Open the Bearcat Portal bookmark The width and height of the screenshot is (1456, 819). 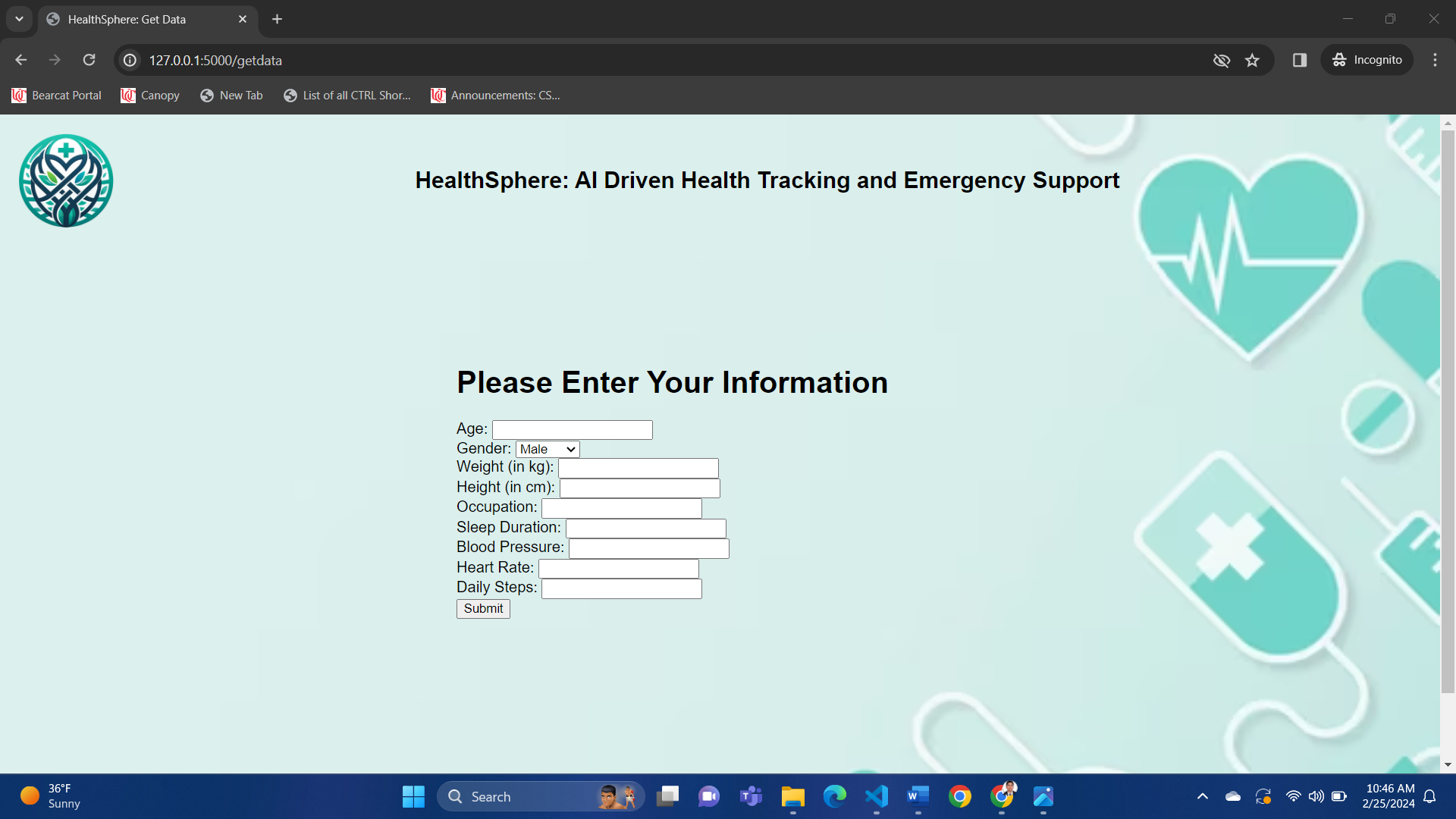pyautogui.click(x=57, y=96)
